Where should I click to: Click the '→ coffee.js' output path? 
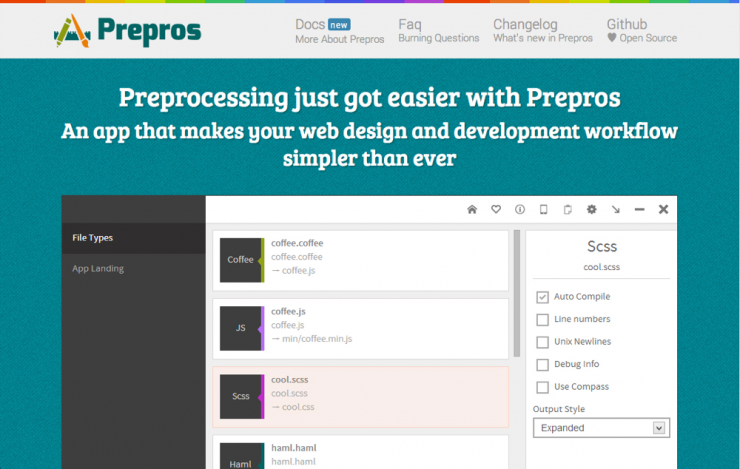pyautogui.click(x=293, y=271)
